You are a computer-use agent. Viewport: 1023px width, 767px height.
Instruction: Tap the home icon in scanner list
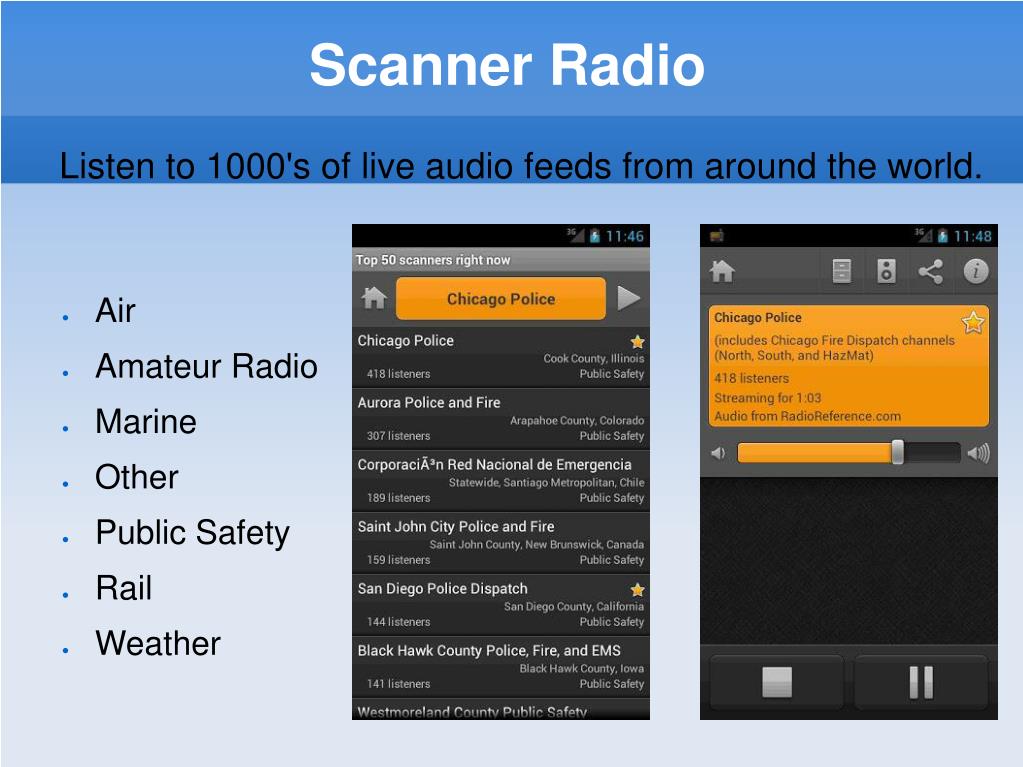click(x=374, y=298)
